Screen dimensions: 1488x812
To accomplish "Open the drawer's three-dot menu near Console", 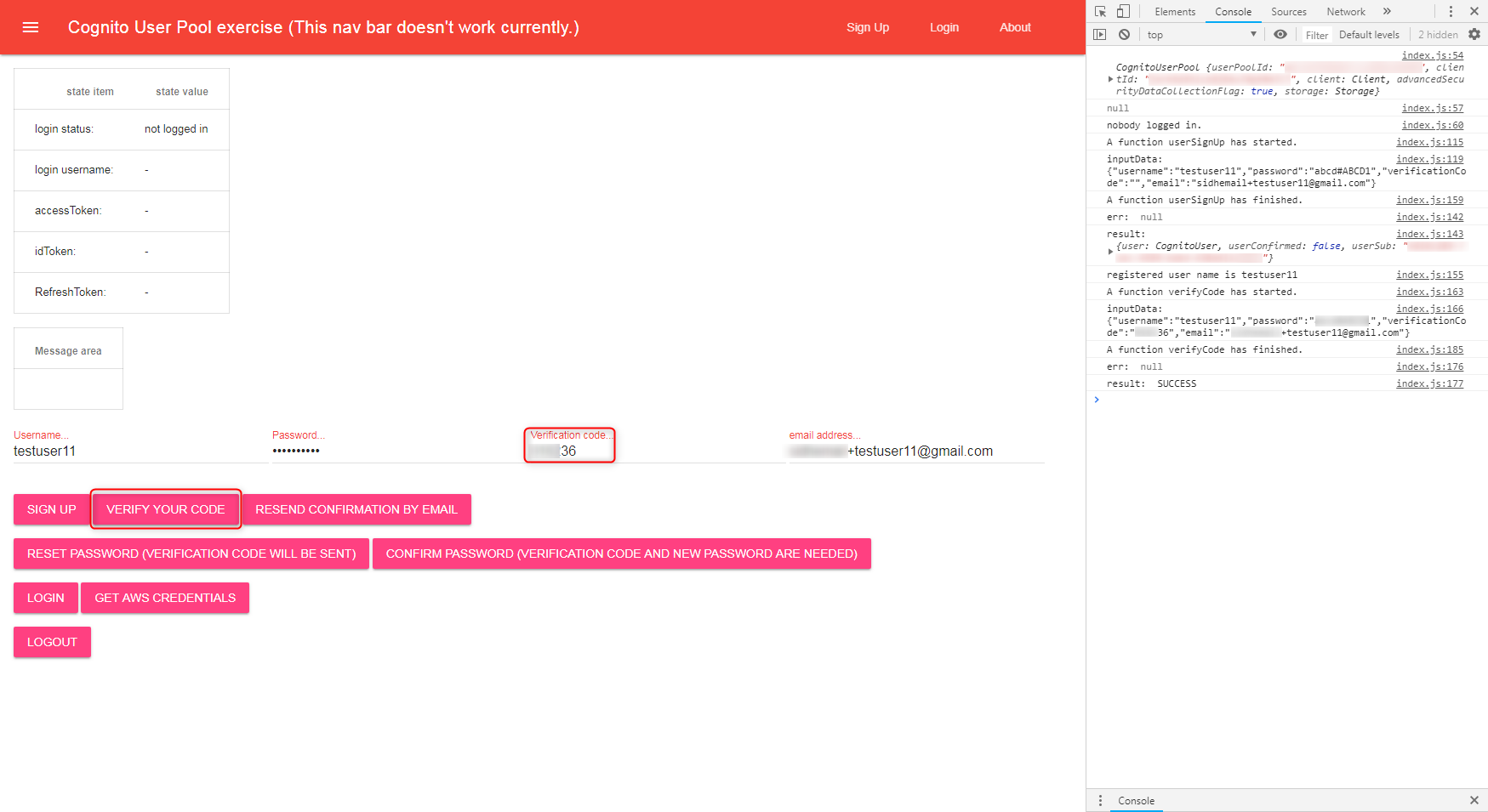I will 1100,800.
